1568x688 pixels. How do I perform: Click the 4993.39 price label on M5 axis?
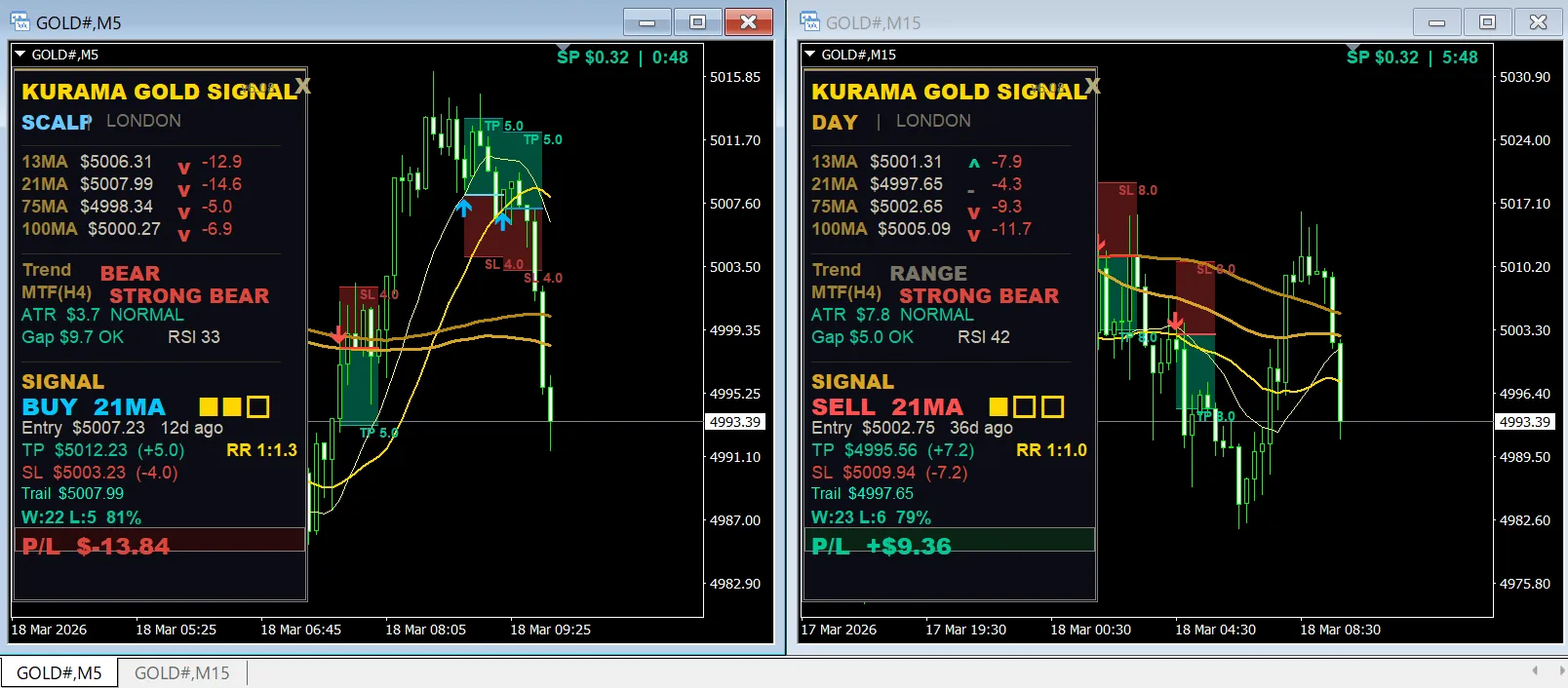735,422
